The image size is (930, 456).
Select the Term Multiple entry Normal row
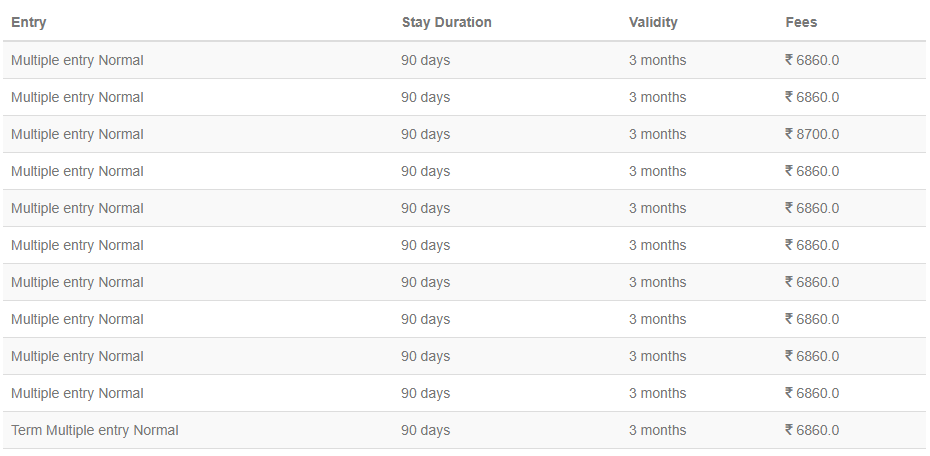tap(464, 431)
